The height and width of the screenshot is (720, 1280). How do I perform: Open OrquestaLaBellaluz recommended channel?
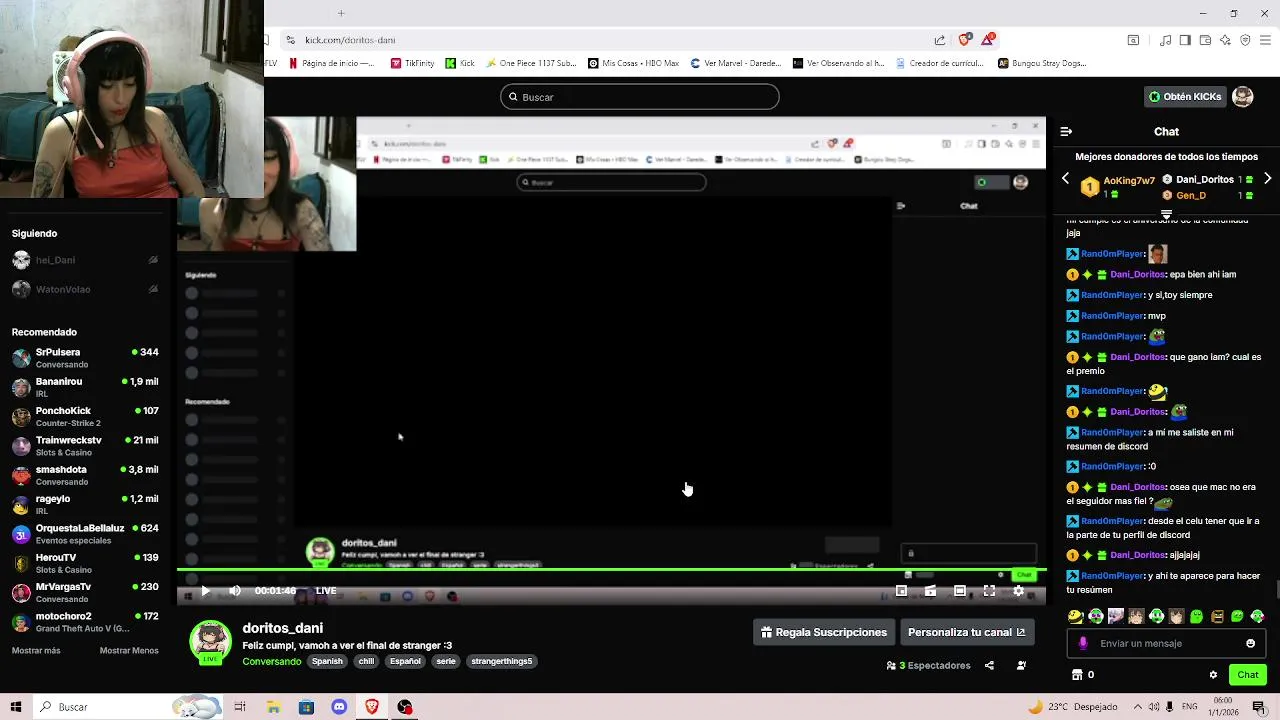(85, 534)
